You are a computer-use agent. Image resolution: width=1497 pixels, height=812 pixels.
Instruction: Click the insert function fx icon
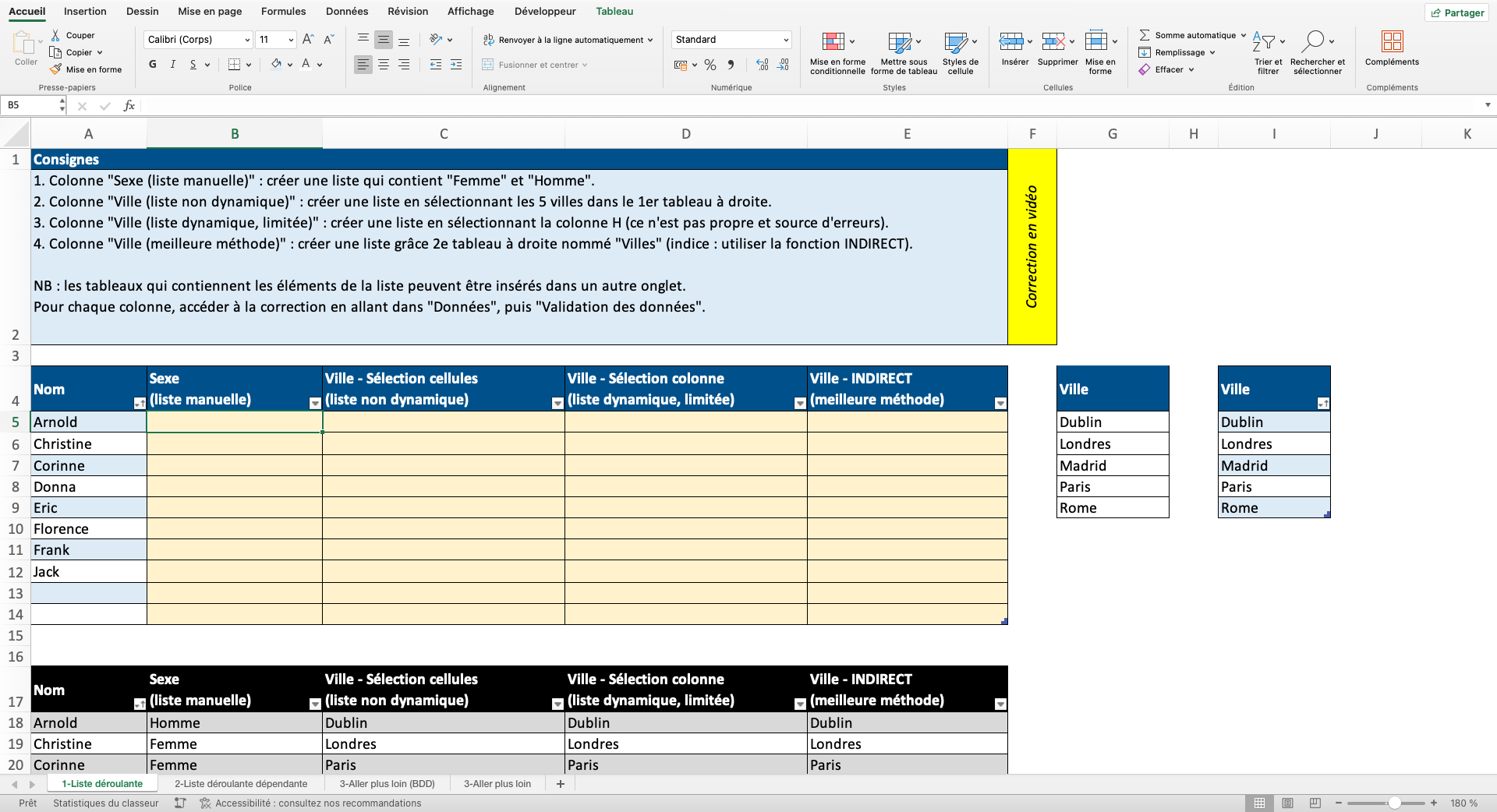129,105
